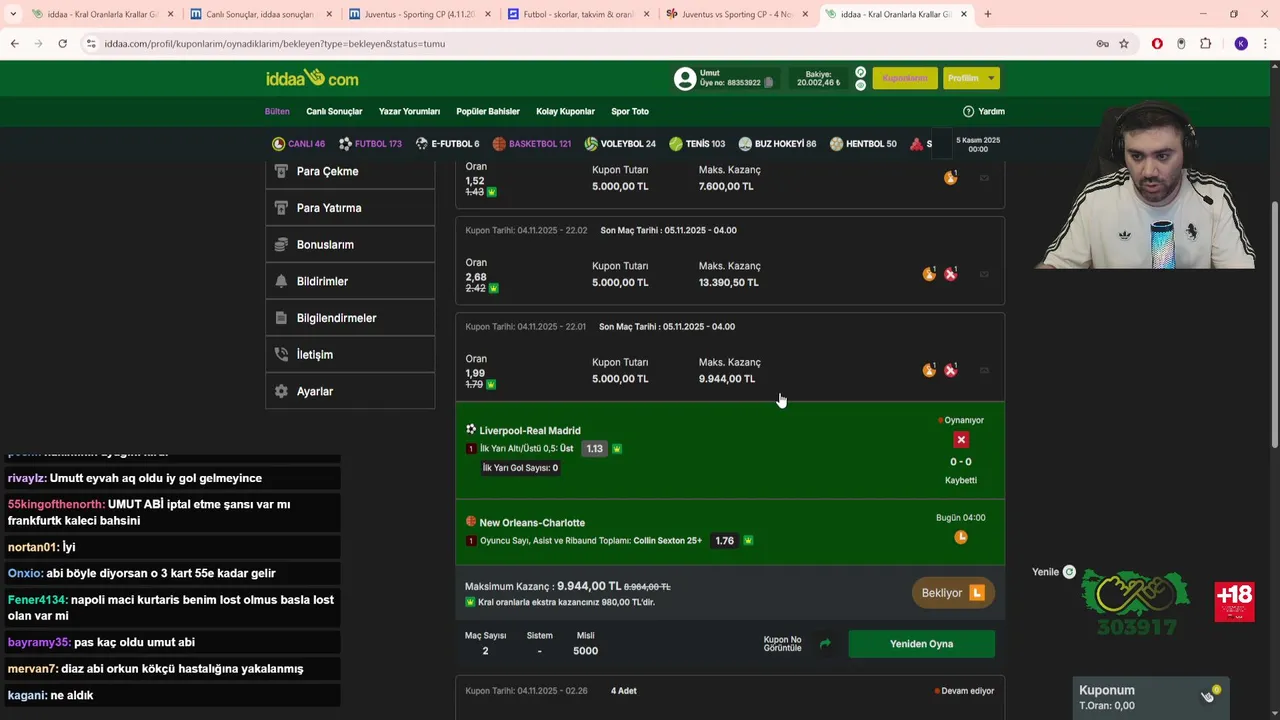Screen dimensions: 1280x720
Task: Click the New Orleans-Charlotte match name
Action: (532, 523)
